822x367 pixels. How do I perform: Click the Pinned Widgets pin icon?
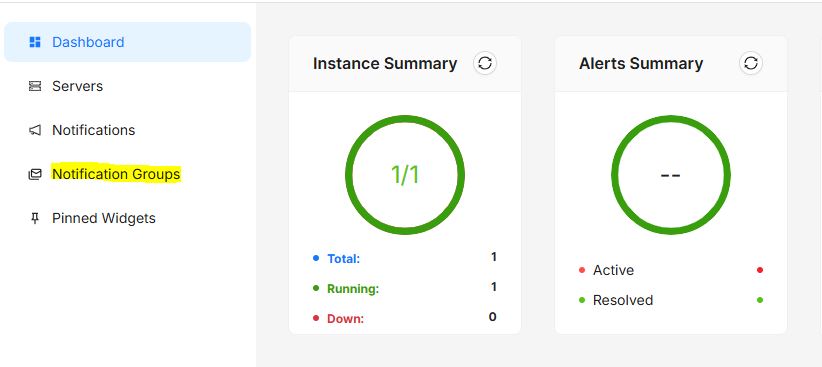click(35, 218)
